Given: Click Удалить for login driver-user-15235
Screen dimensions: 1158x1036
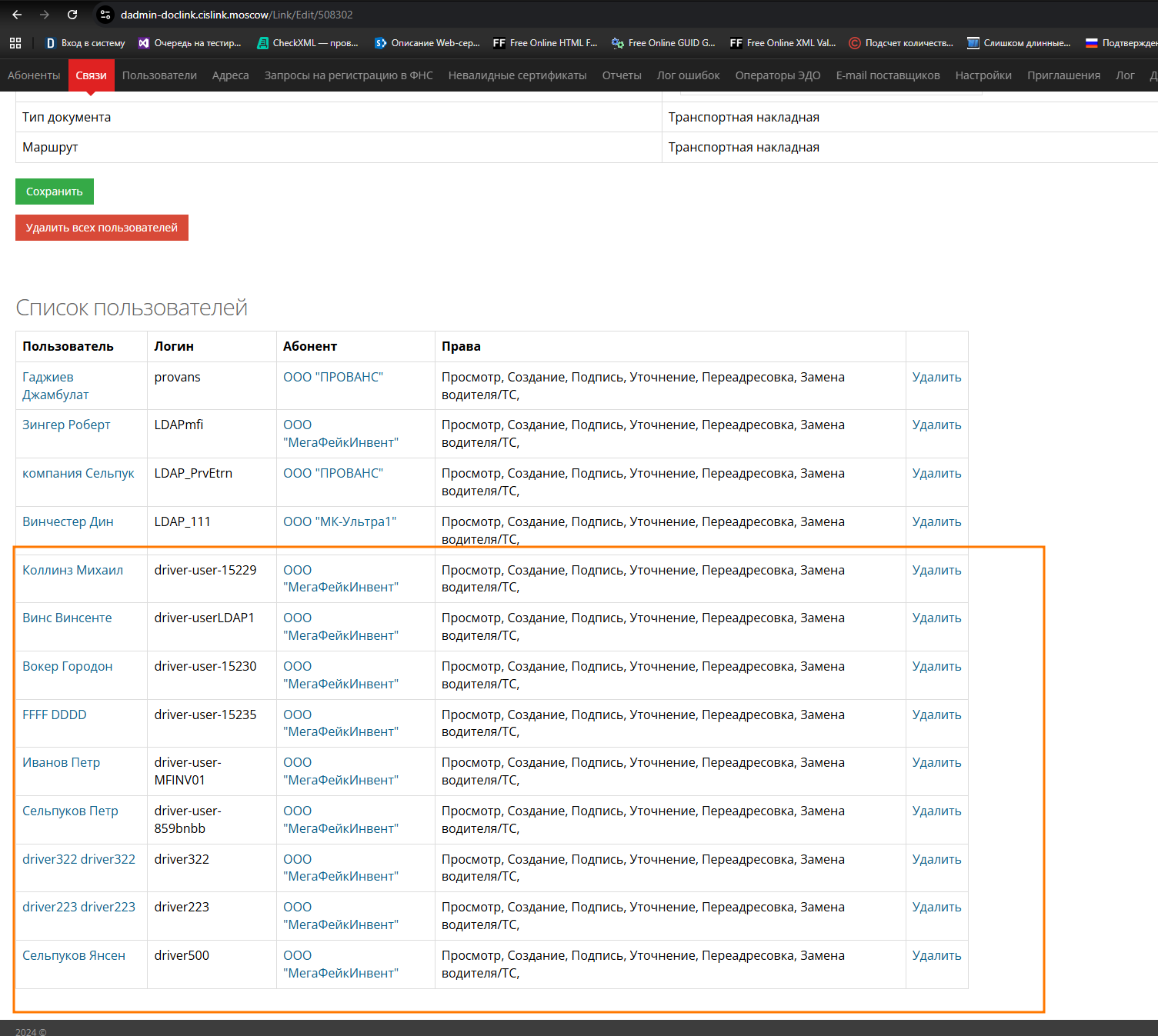Looking at the screenshot, I should tap(936, 715).
